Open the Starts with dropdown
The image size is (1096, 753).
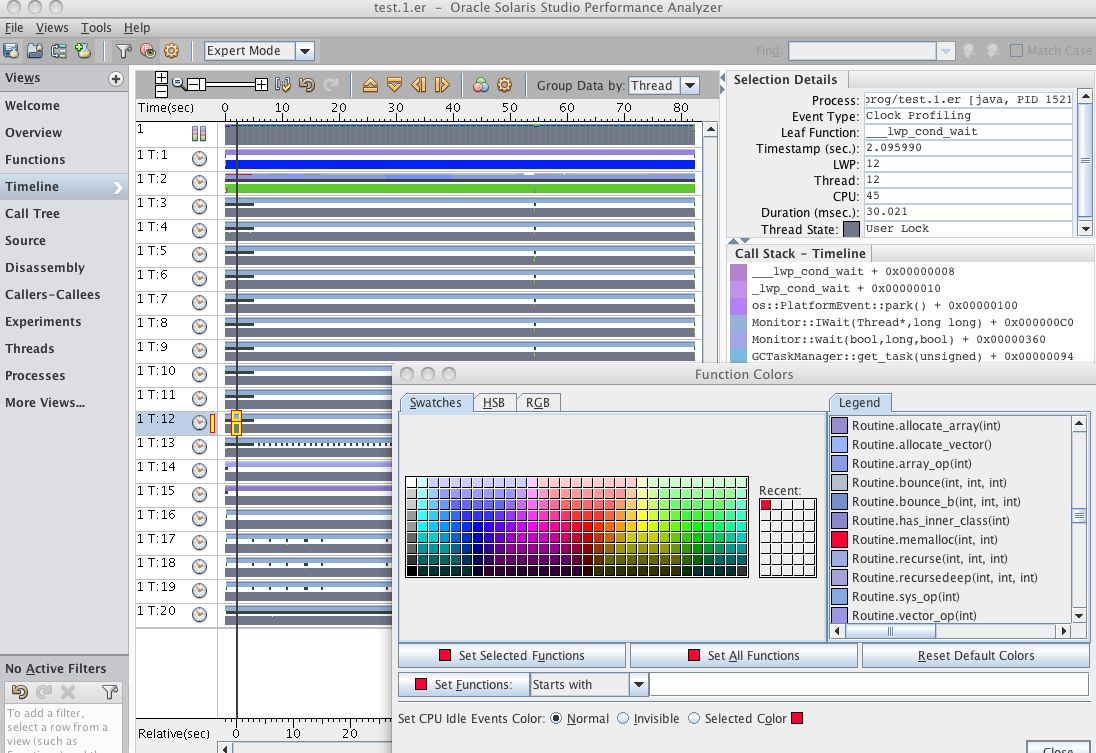point(639,684)
